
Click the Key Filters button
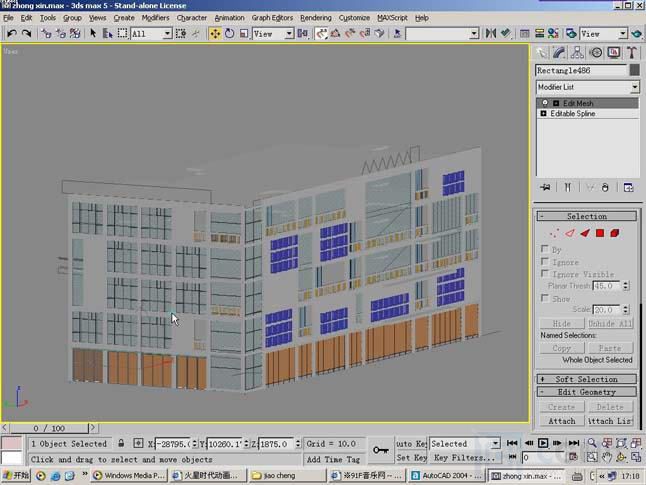tap(464, 457)
